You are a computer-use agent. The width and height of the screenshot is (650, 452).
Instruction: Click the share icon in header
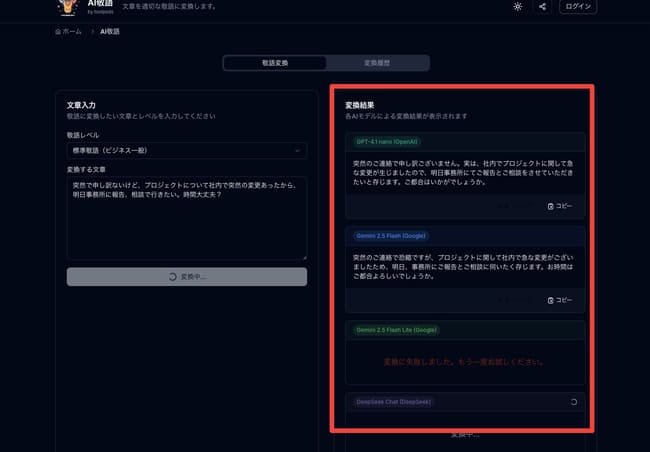[x=542, y=7]
